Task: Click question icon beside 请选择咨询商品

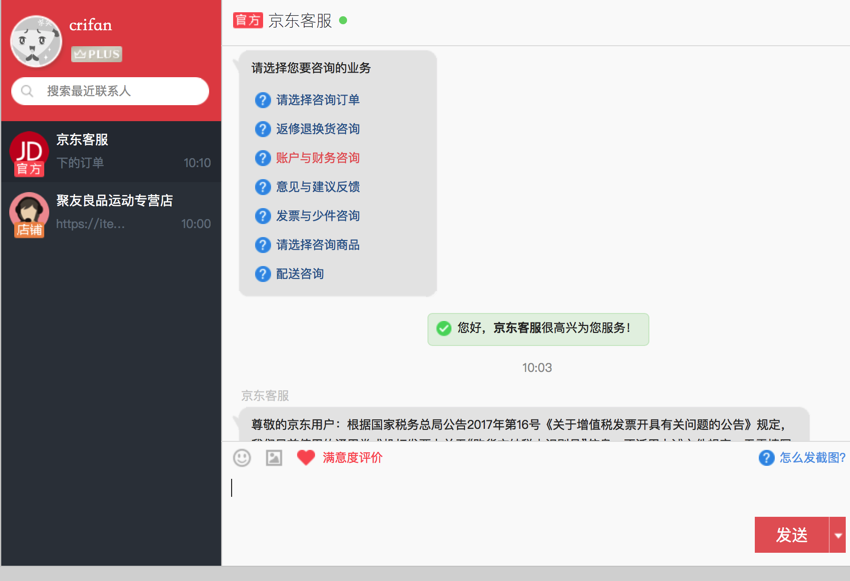Action: tap(262, 245)
